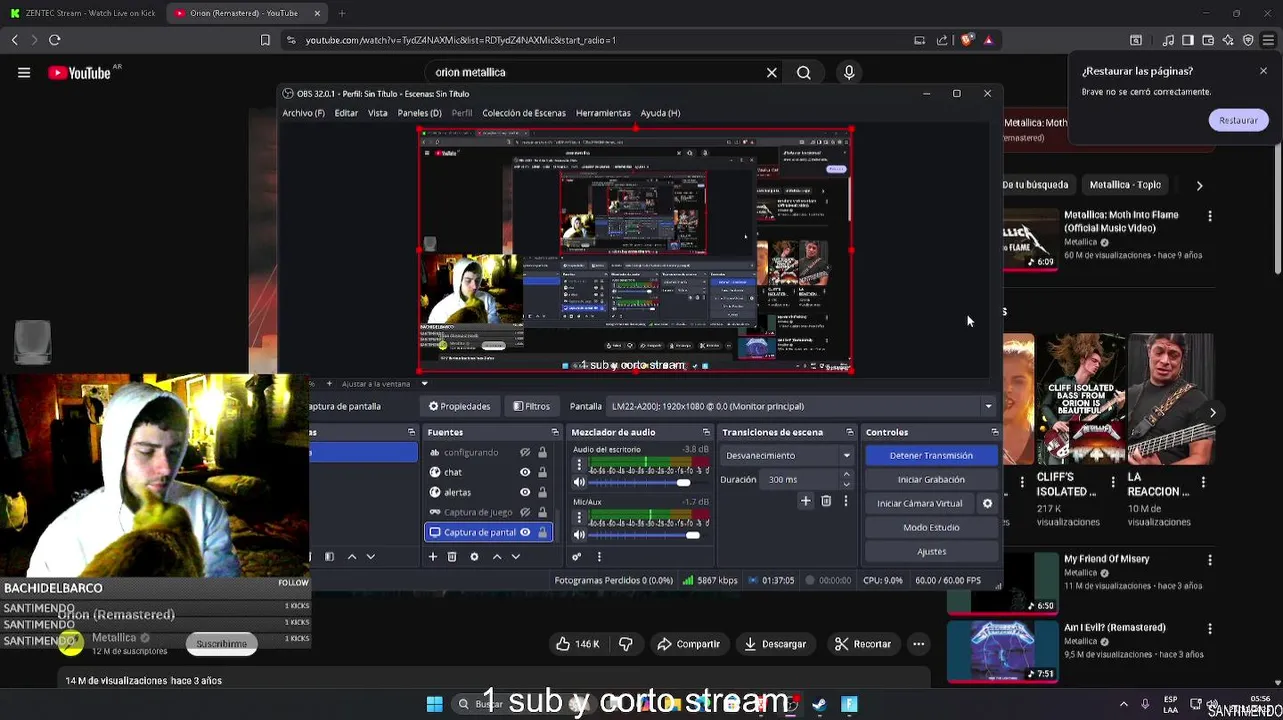Toggle the lock on the chat source
Viewport: 1283px width, 720px height.
pos(542,472)
